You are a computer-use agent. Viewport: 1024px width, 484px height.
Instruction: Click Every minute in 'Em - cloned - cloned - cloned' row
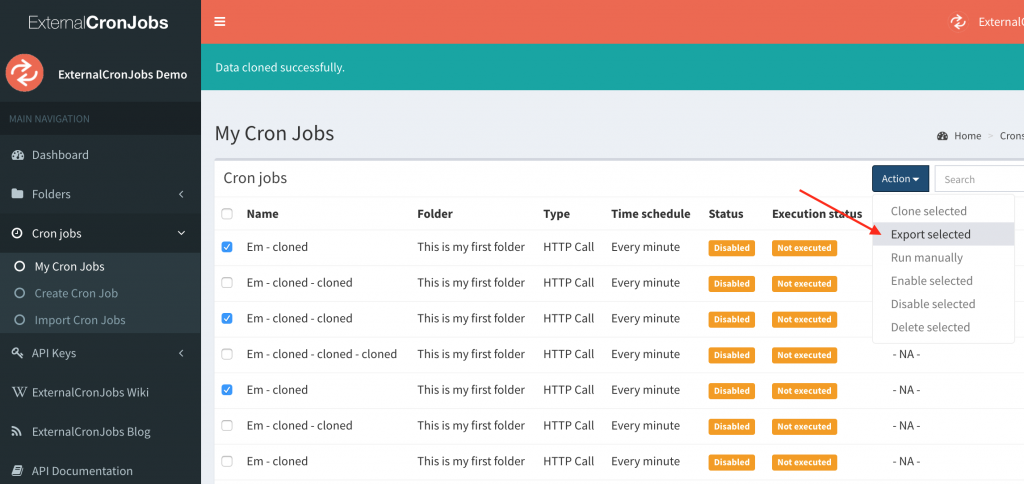645,354
